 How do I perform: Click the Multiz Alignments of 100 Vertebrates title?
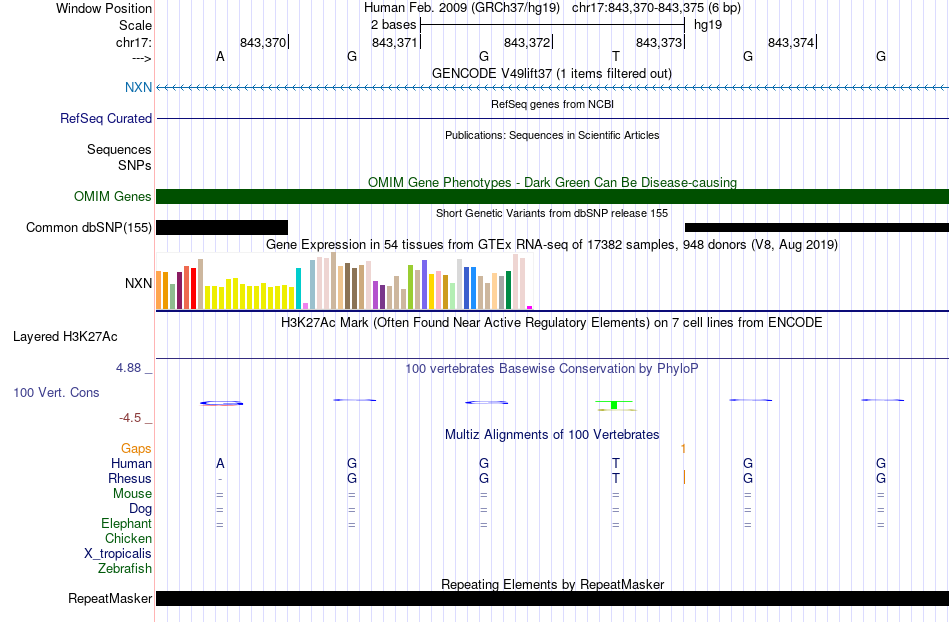click(552, 435)
